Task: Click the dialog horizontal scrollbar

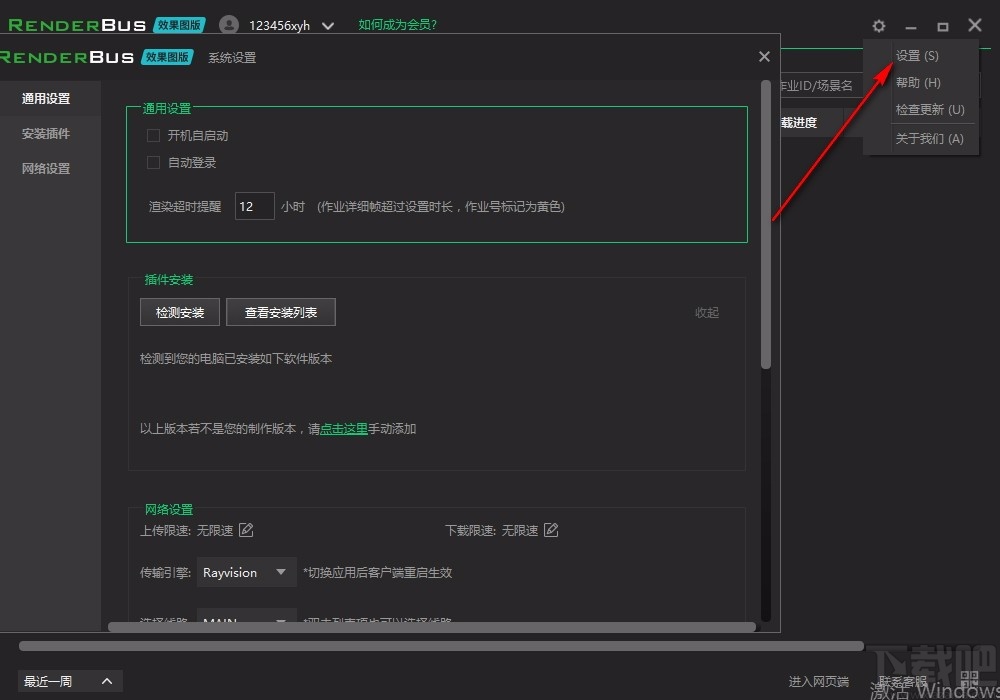Action: click(432, 627)
